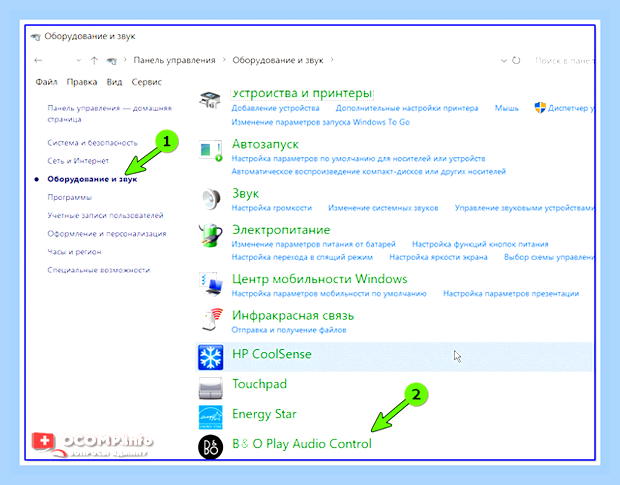Viewport: 620px width, 485px height.
Task: Click Добавление устройства link
Action: (275, 108)
